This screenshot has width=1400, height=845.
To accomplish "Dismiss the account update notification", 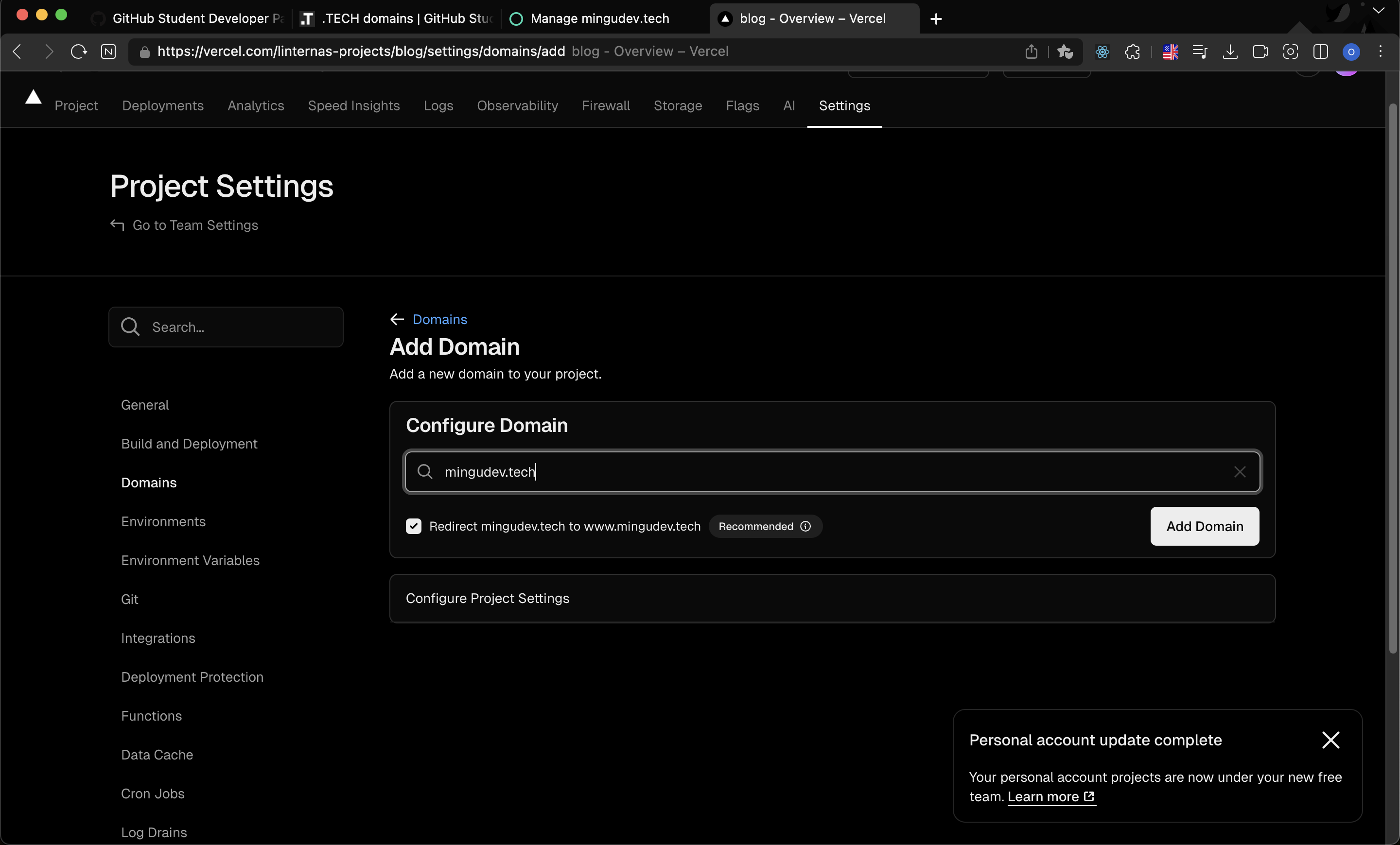I will (x=1330, y=740).
